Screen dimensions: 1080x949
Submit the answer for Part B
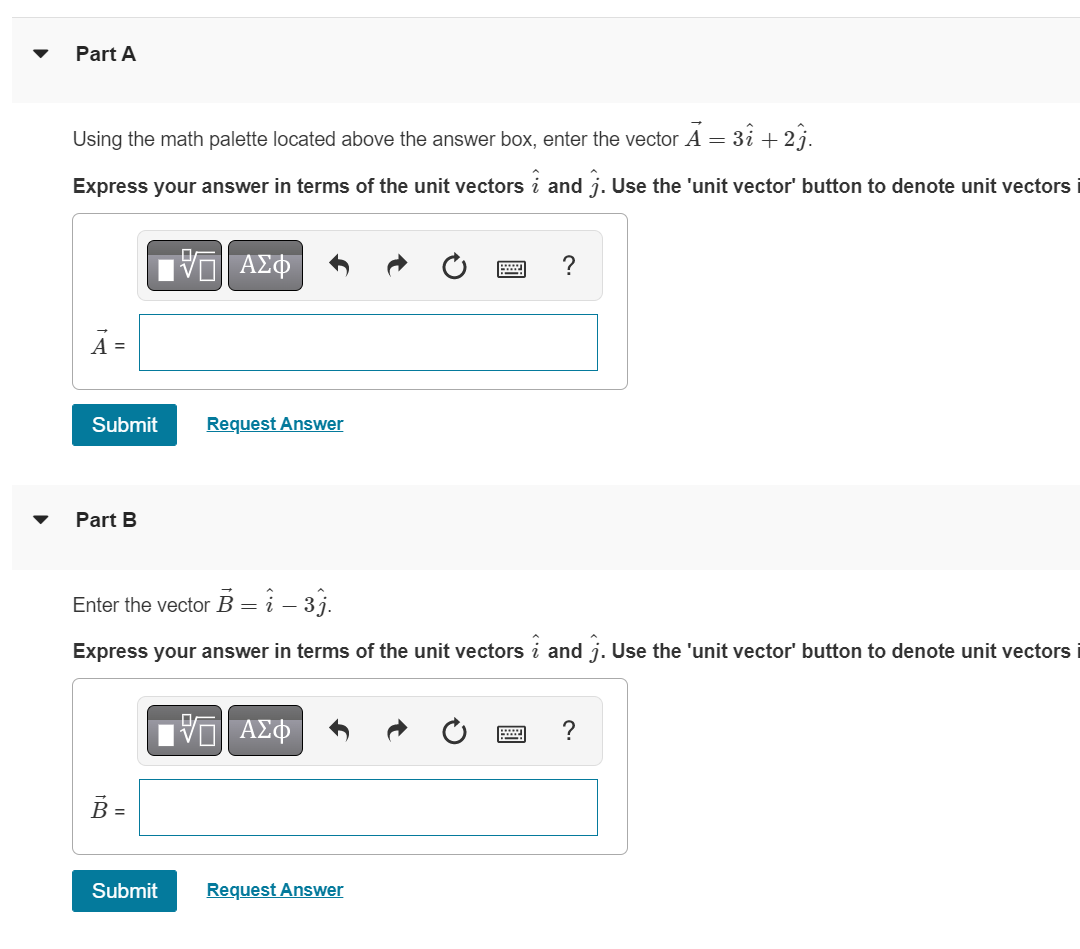[x=124, y=890]
